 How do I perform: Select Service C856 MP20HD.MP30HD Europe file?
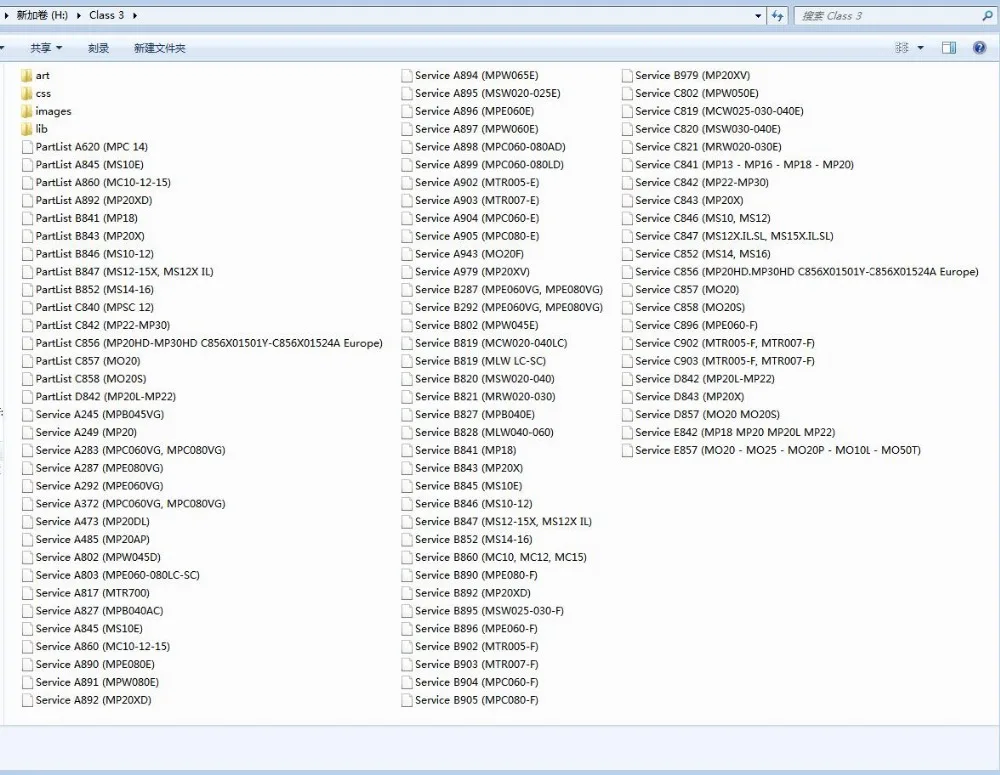(807, 272)
